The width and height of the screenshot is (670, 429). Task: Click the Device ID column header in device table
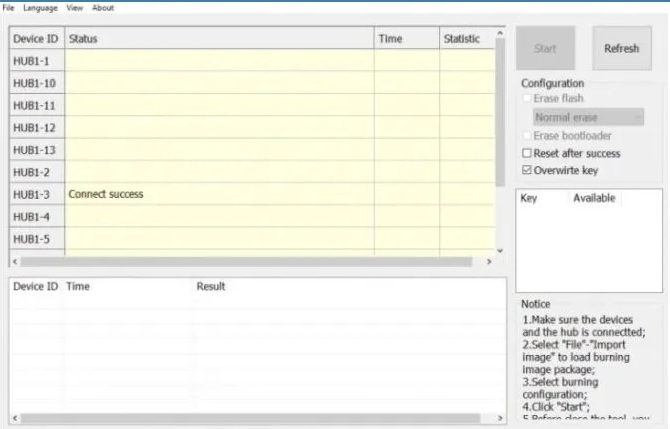pos(37,38)
